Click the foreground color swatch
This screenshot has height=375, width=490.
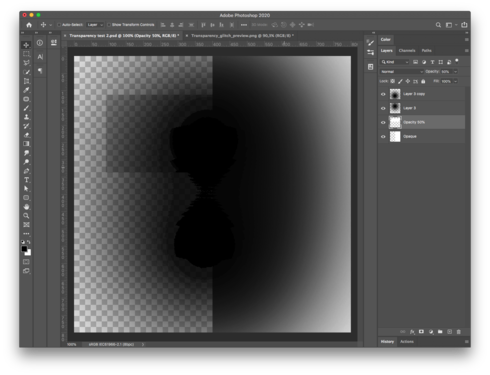24,249
